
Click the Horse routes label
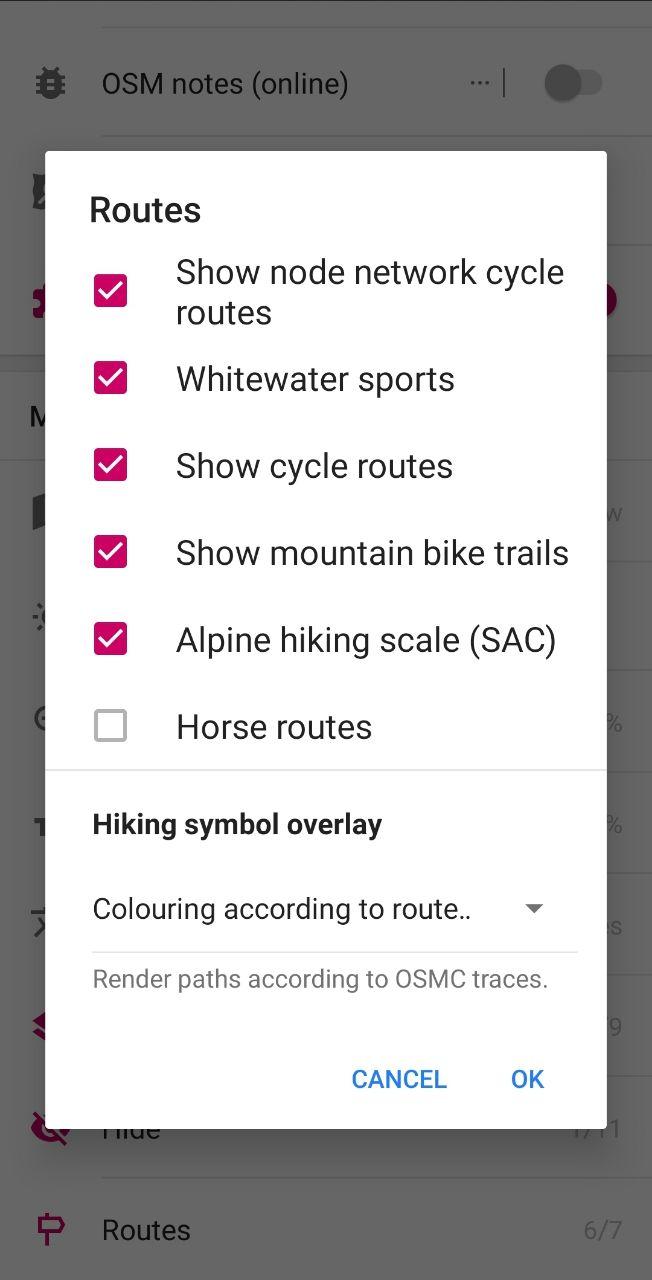point(274,727)
